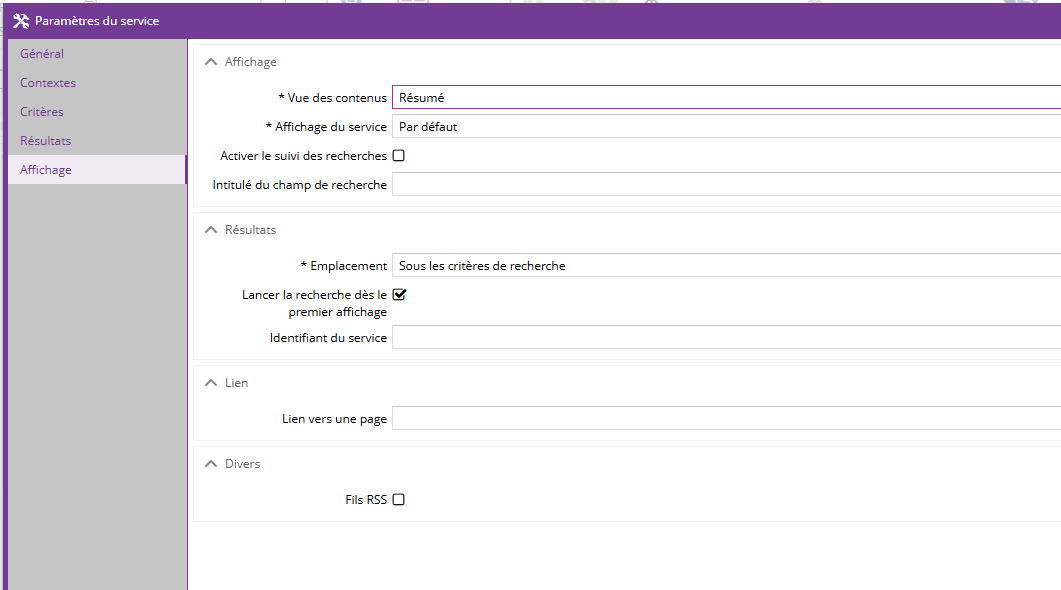The image size is (1061, 590).
Task: Open the 'Vue des contenus' dropdown
Action: click(725, 98)
